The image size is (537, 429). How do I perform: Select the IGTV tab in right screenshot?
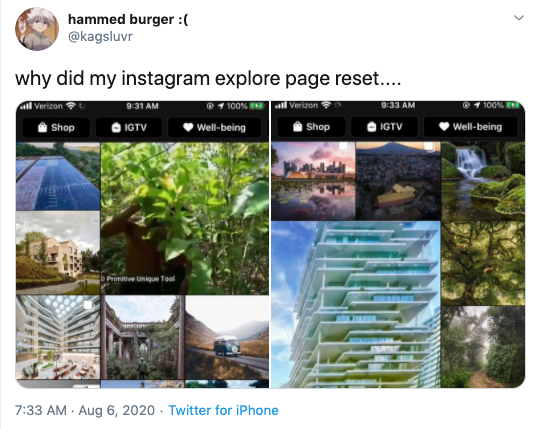(x=385, y=127)
